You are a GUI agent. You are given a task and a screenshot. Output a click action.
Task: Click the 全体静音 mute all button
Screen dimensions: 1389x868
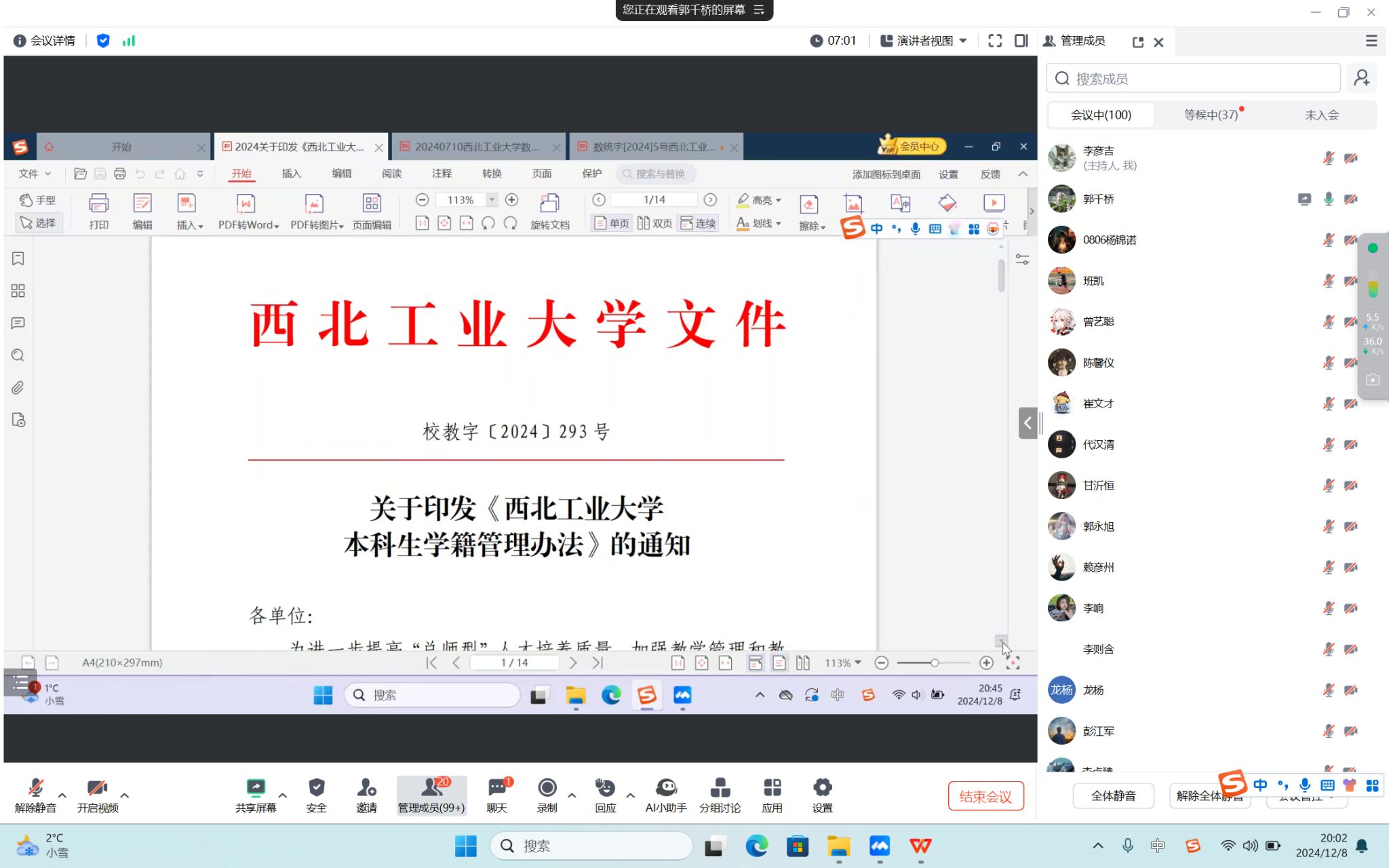click(x=1113, y=795)
